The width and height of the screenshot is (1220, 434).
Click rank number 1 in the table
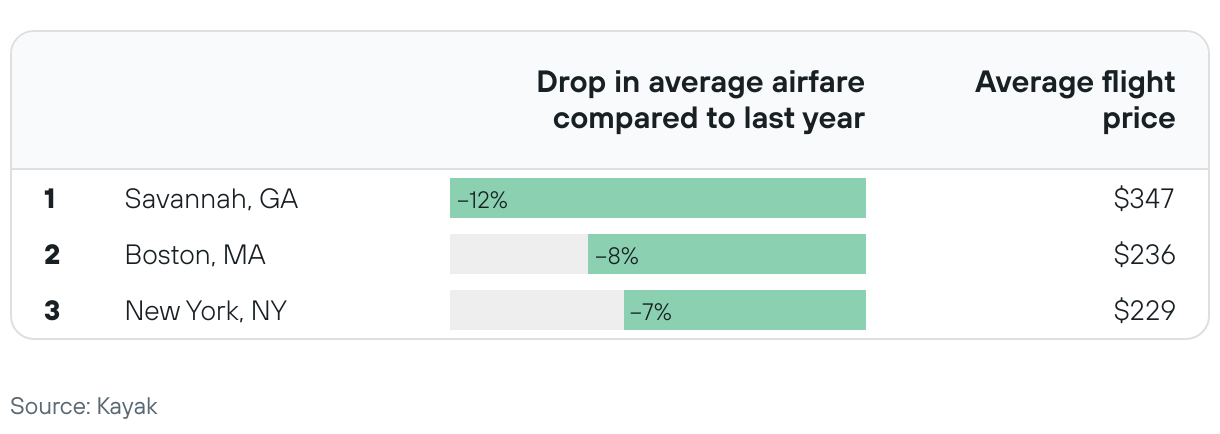click(x=49, y=199)
